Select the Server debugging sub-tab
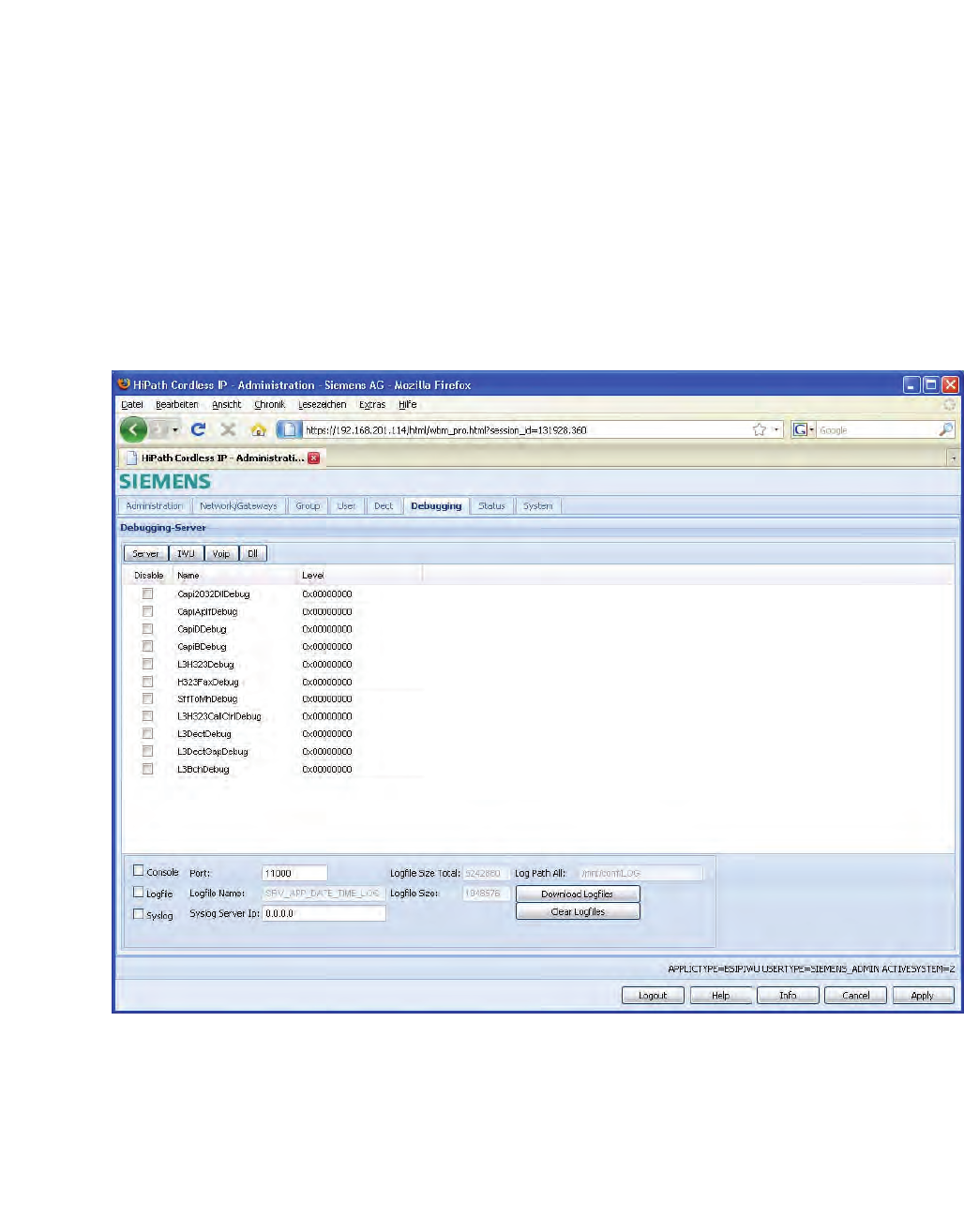The width and height of the screenshot is (964, 1232). click(145, 553)
